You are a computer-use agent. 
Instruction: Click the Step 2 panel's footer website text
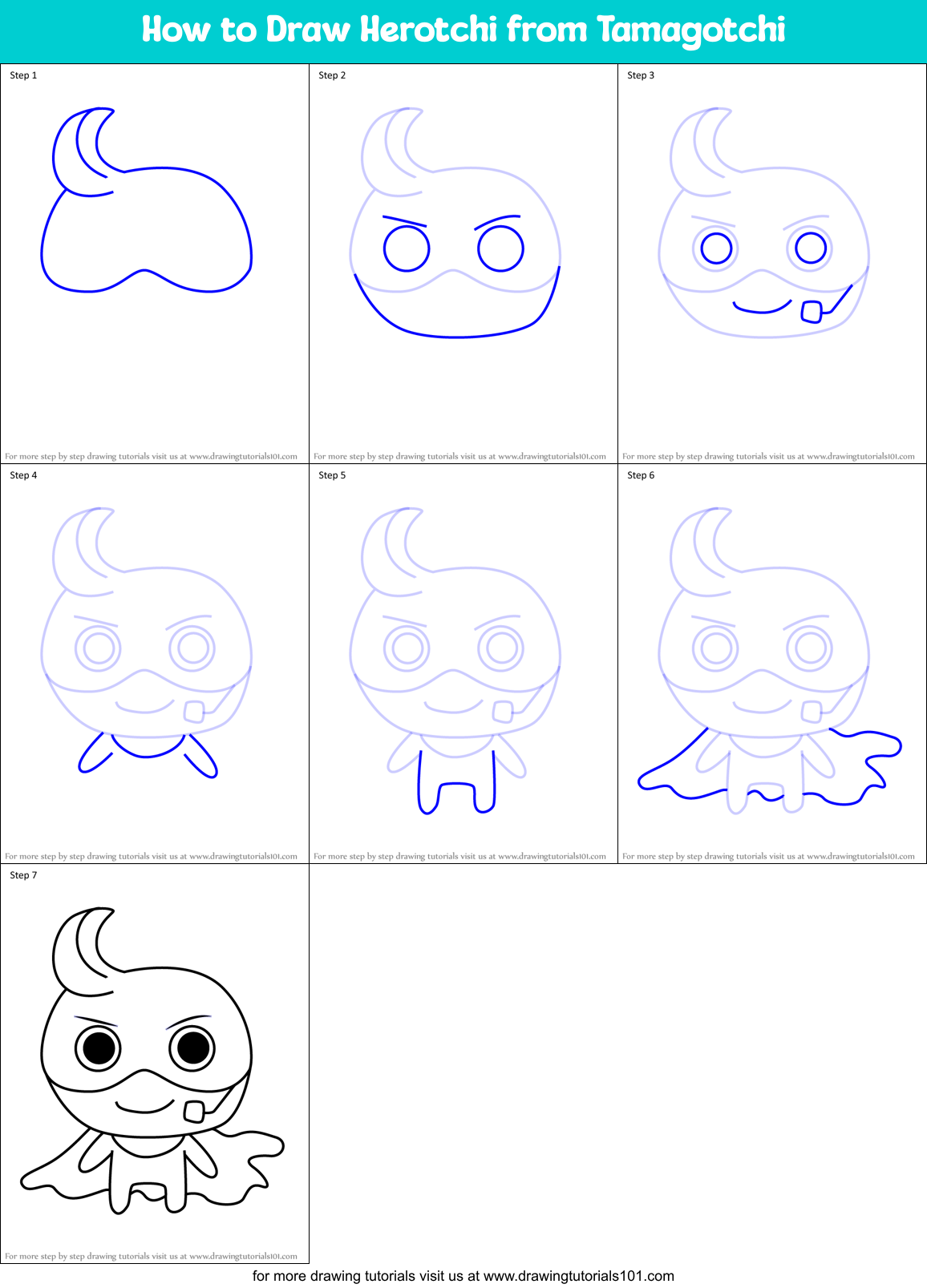(x=459, y=456)
